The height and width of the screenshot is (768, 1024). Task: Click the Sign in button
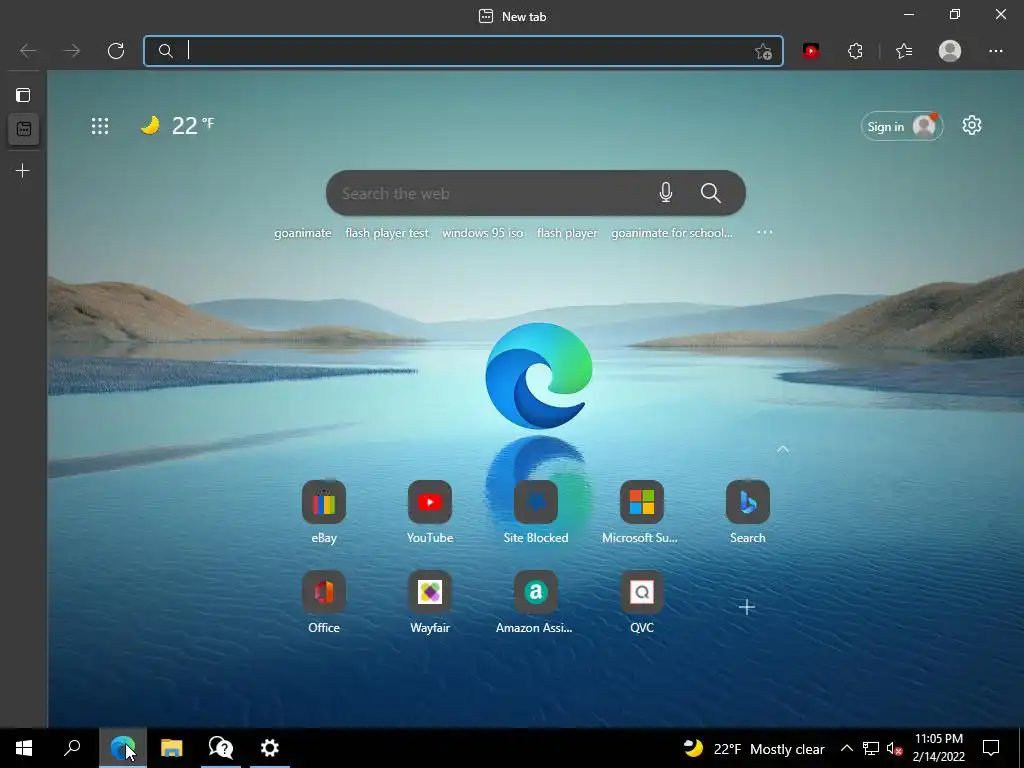click(x=902, y=127)
